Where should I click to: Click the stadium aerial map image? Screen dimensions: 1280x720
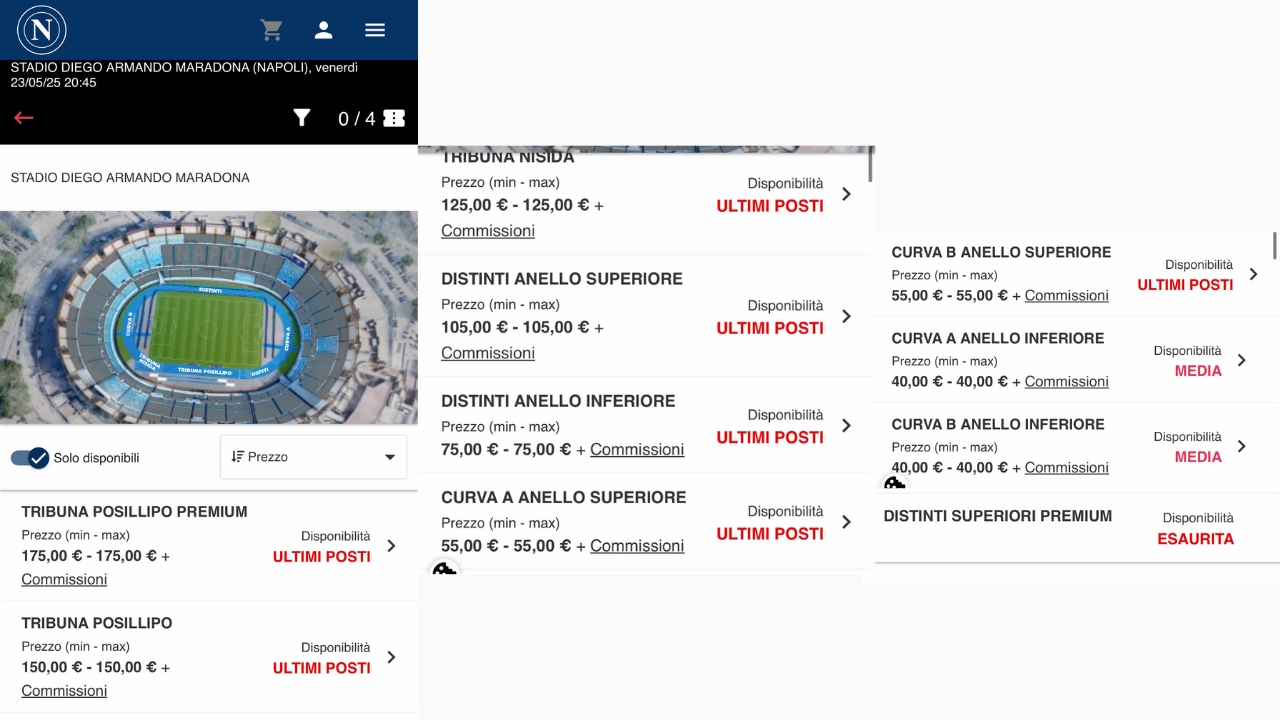tap(209, 317)
